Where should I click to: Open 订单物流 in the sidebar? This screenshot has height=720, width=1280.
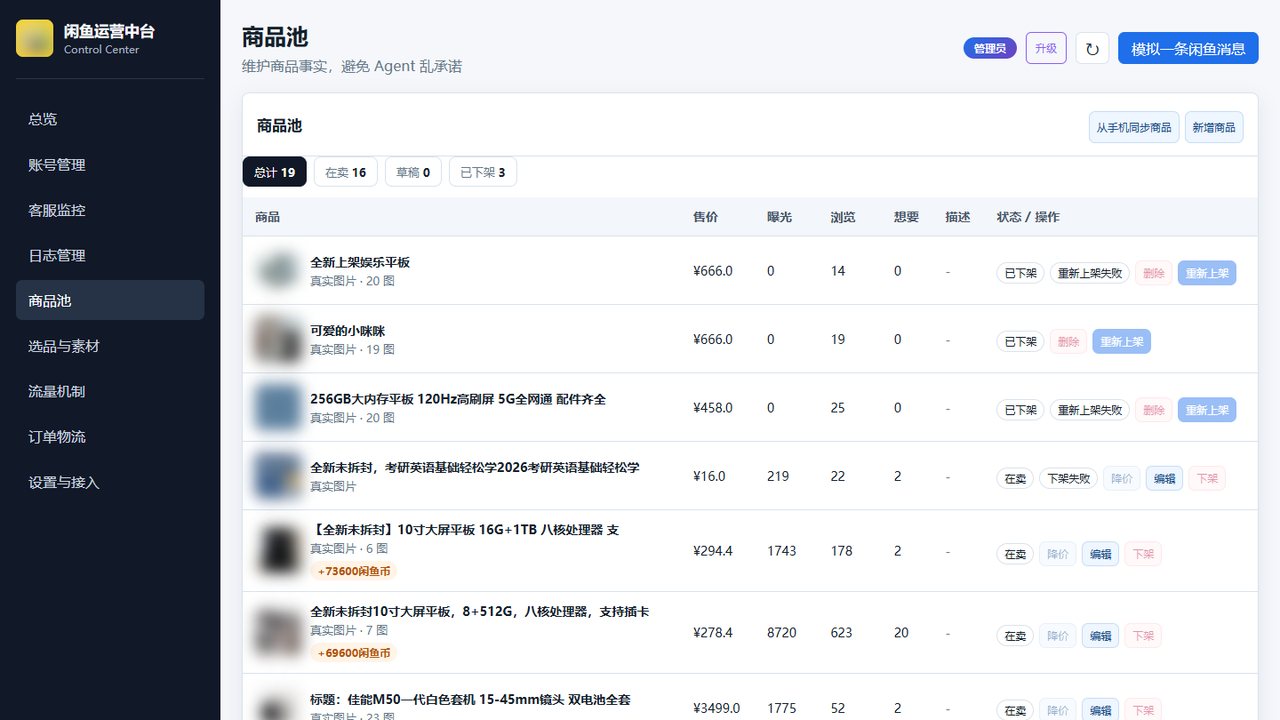pyautogui.click(x=110, y=436)
